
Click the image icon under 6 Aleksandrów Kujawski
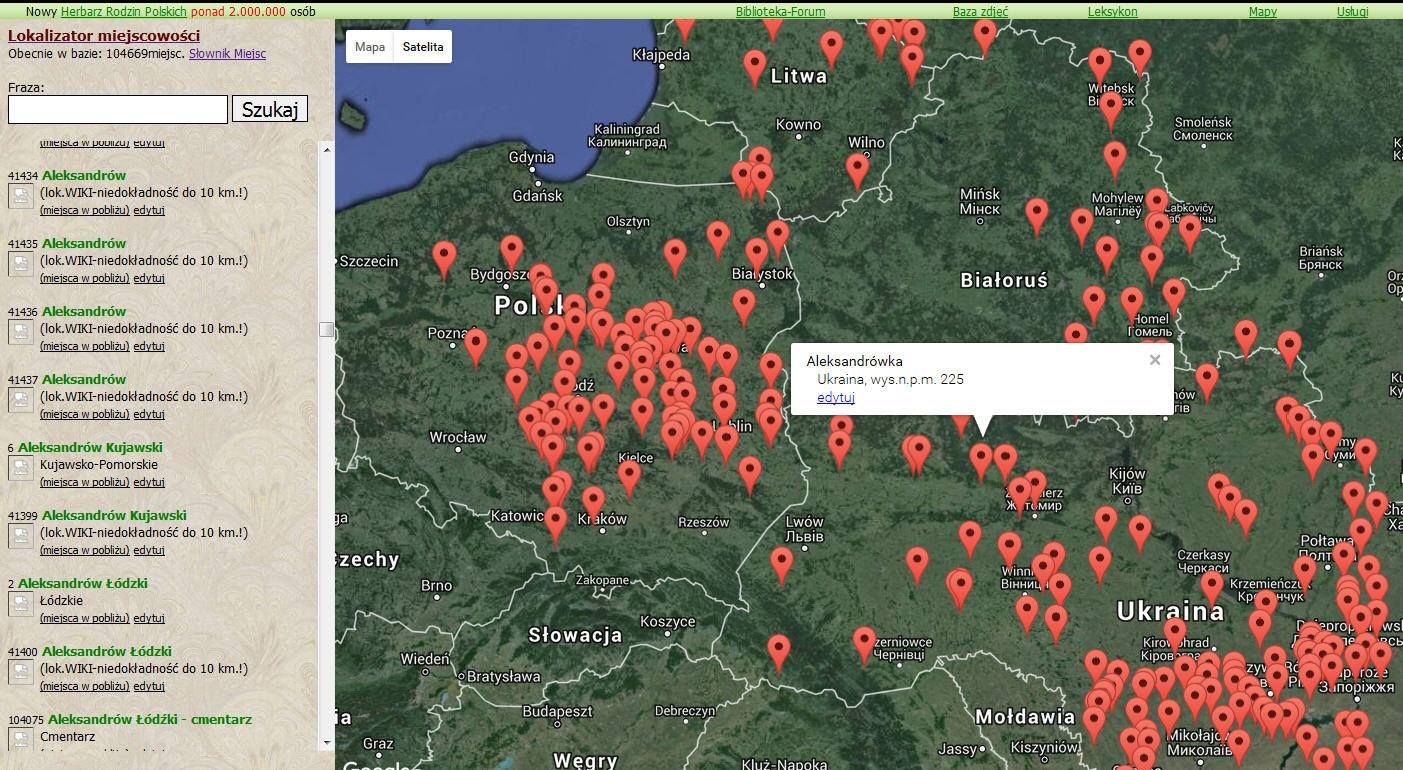pyautogui.click(x=21, y=468)
